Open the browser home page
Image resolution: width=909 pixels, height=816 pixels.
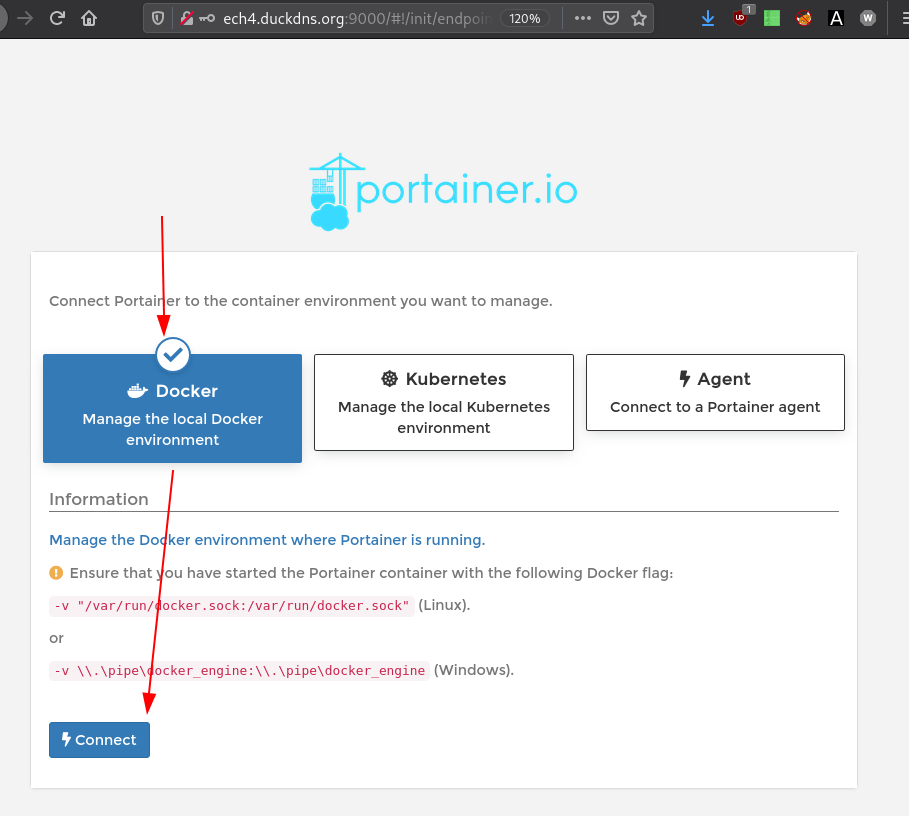point(89,19)
